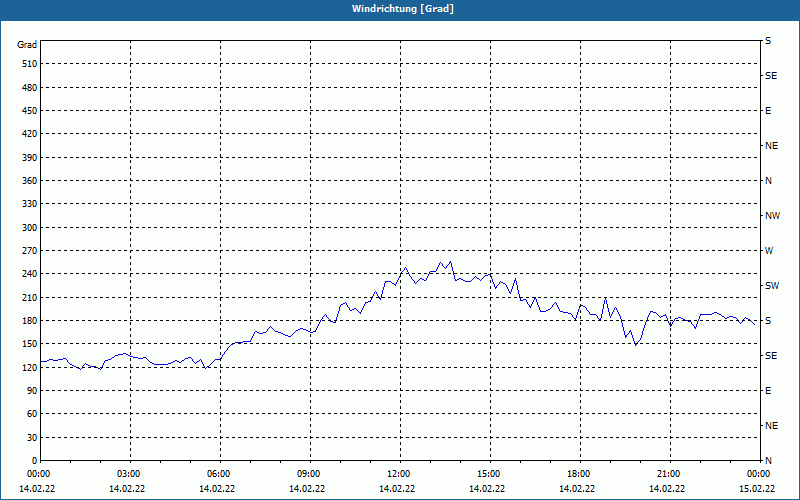Select the SE compass label near the 480 line
The width and height of the screenshot is (800, 500).
[x=771, y=76]
